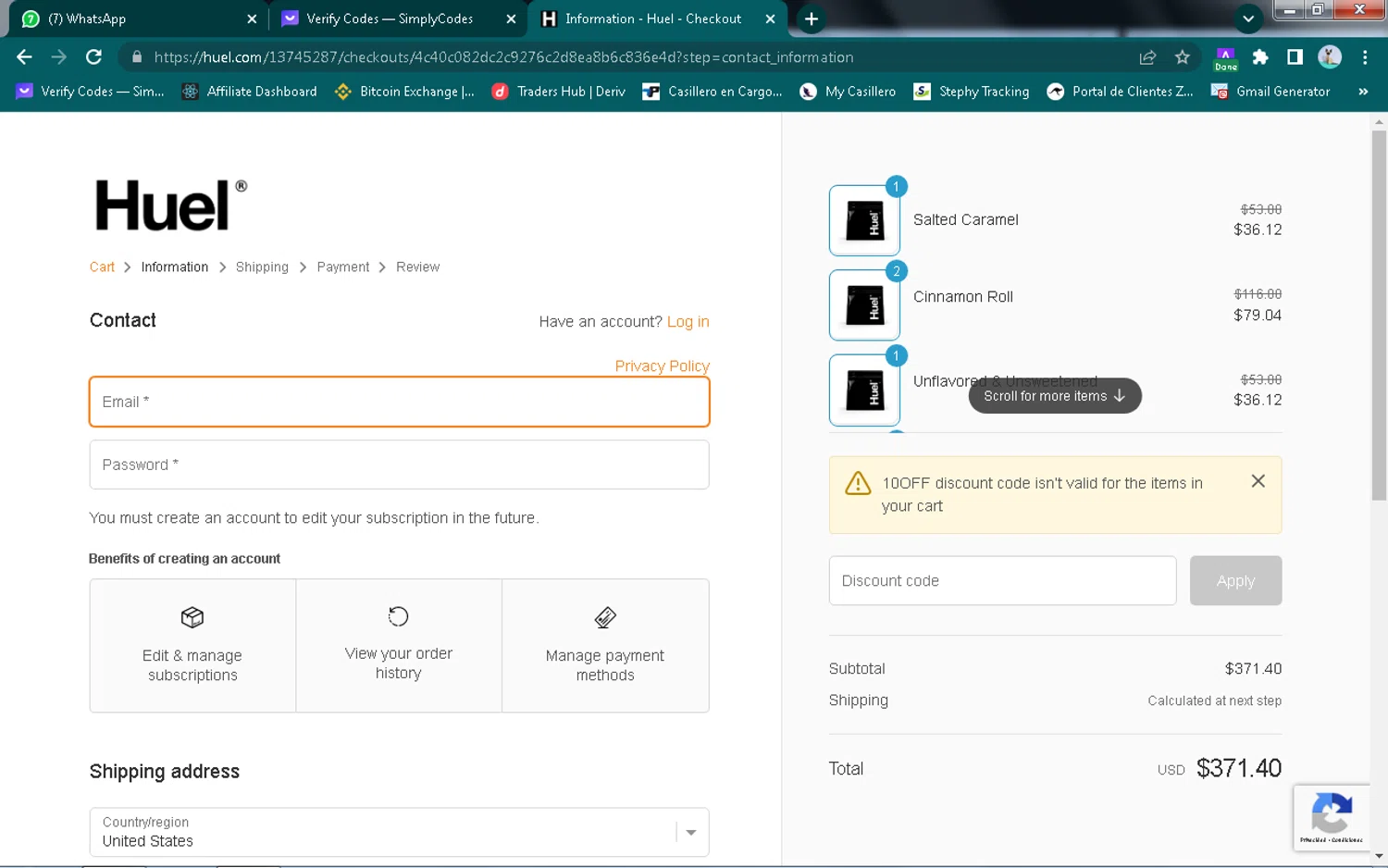Open the tab search dropdown

point(1248,19)
